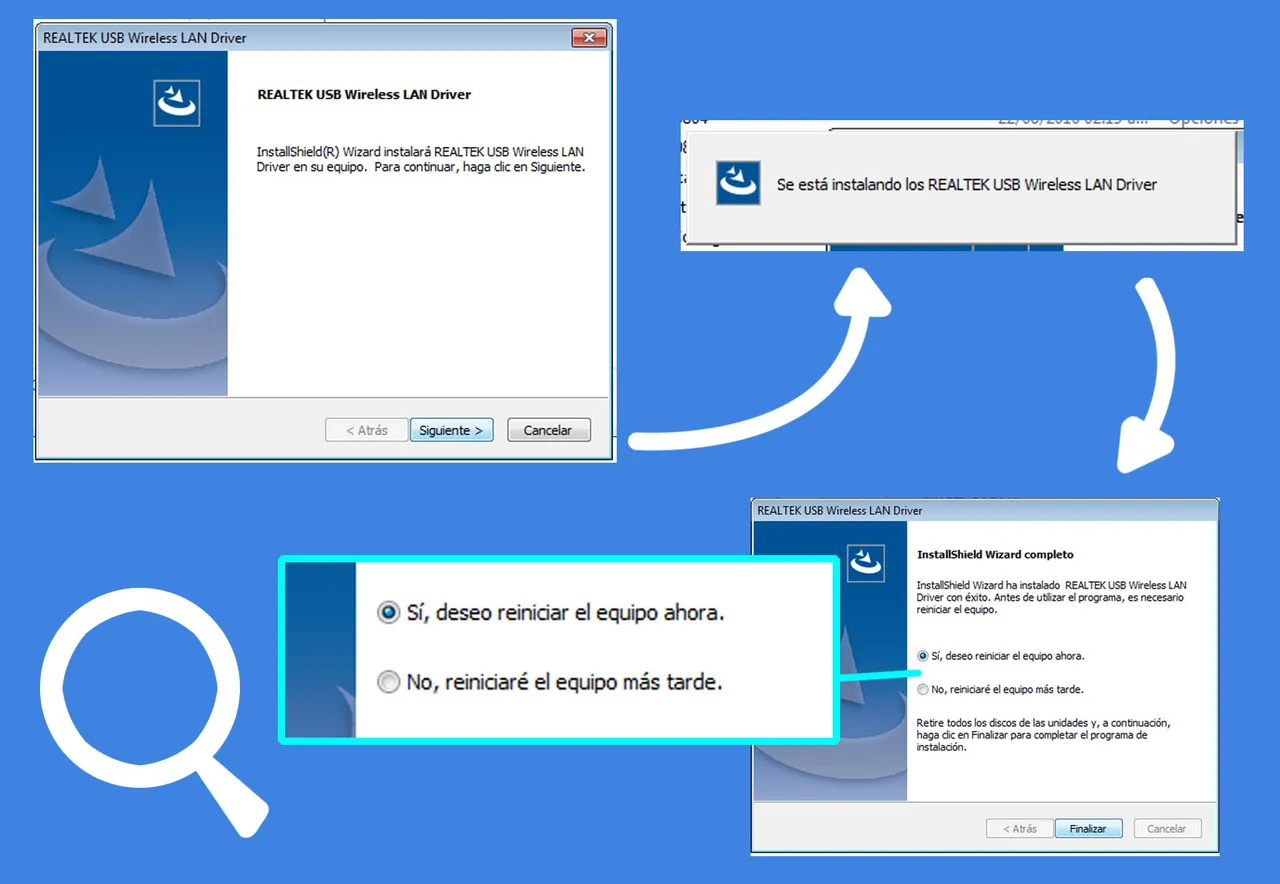Viewport: 1280px width, 884px height.
Task: Select 'Sí, deseo reiniciar' radio in Finalizar dialog
Action: (922, 656)
